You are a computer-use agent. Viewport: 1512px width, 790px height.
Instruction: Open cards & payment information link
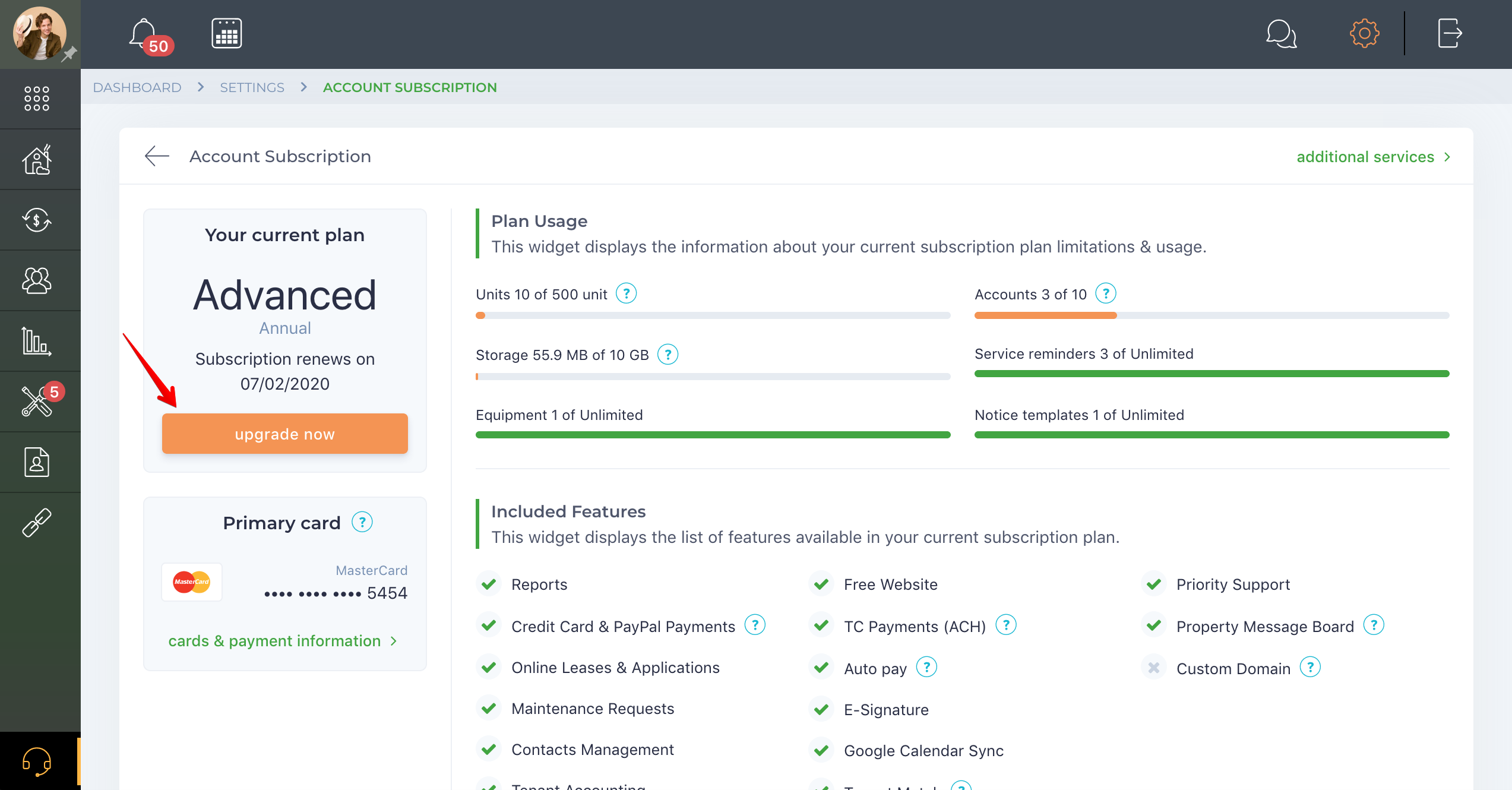click(x=283, y=641)
